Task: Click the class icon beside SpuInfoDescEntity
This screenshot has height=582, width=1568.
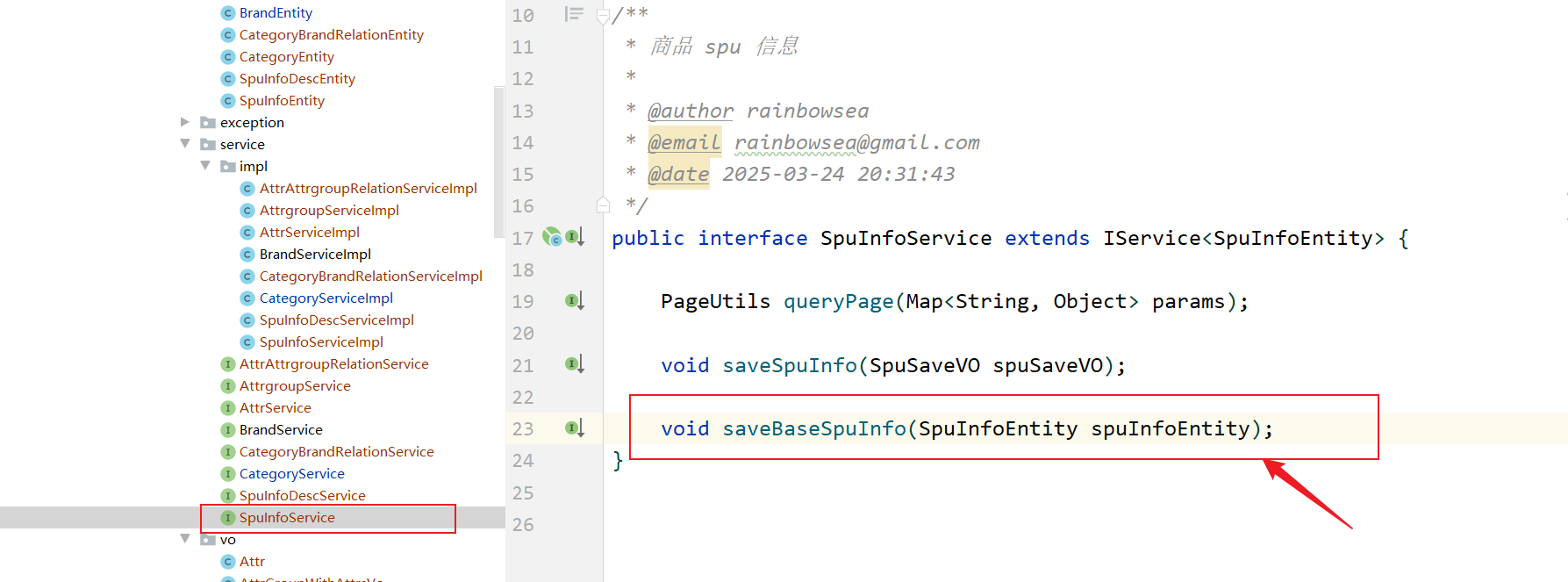Action: pyautogui.click(x=228, y=79)
